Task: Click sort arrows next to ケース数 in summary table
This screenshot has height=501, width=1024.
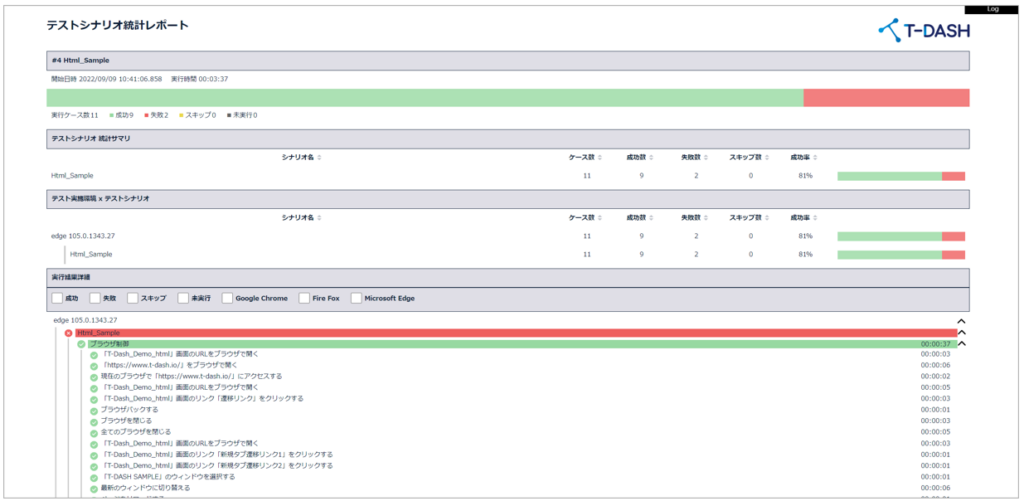Action: pyautogui.click(x=599, y=157)
